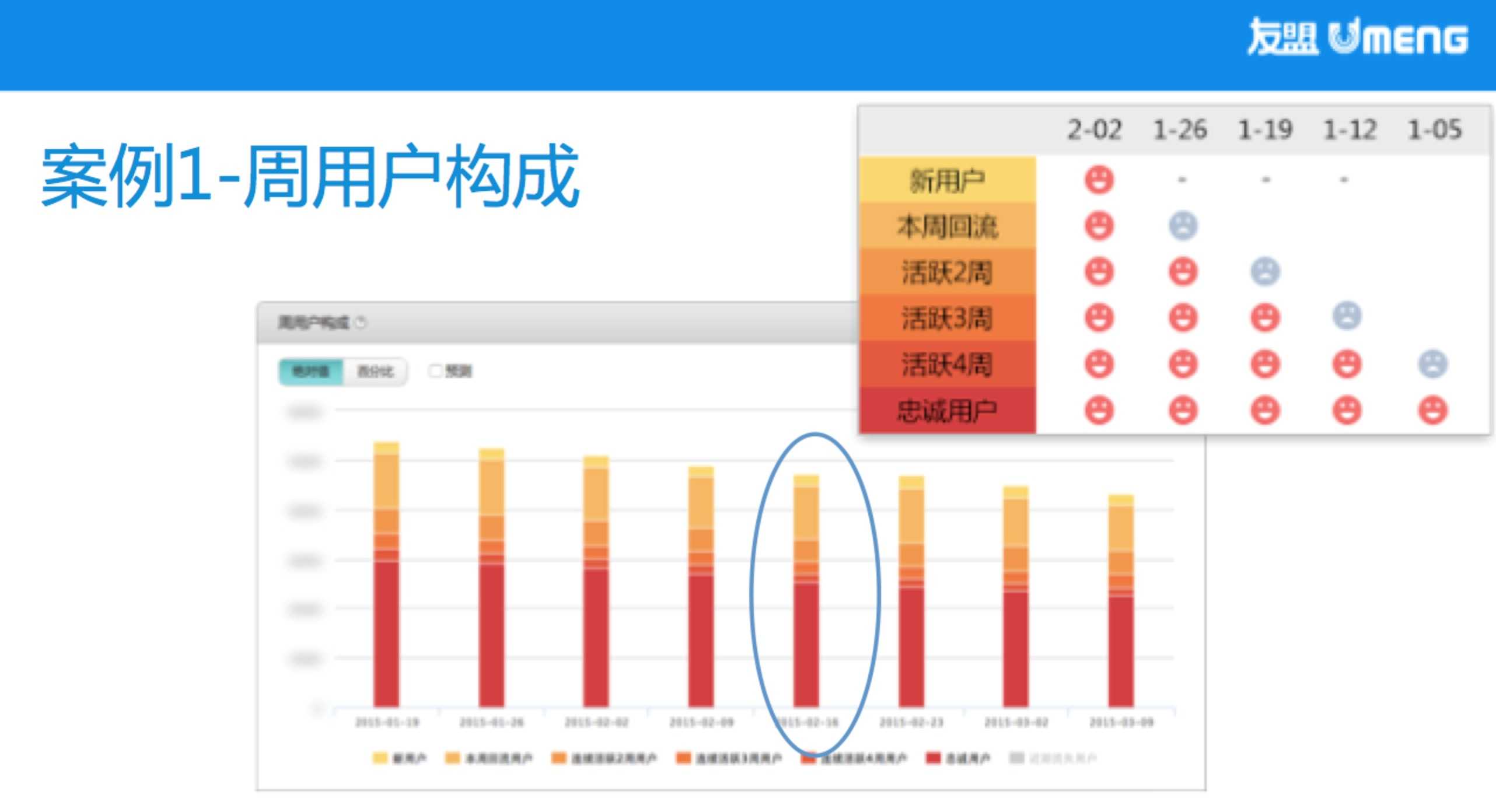Switch chart to 百分比 percentage view
The width and height of the screenshot is (1496, 812).
[375, 372]
